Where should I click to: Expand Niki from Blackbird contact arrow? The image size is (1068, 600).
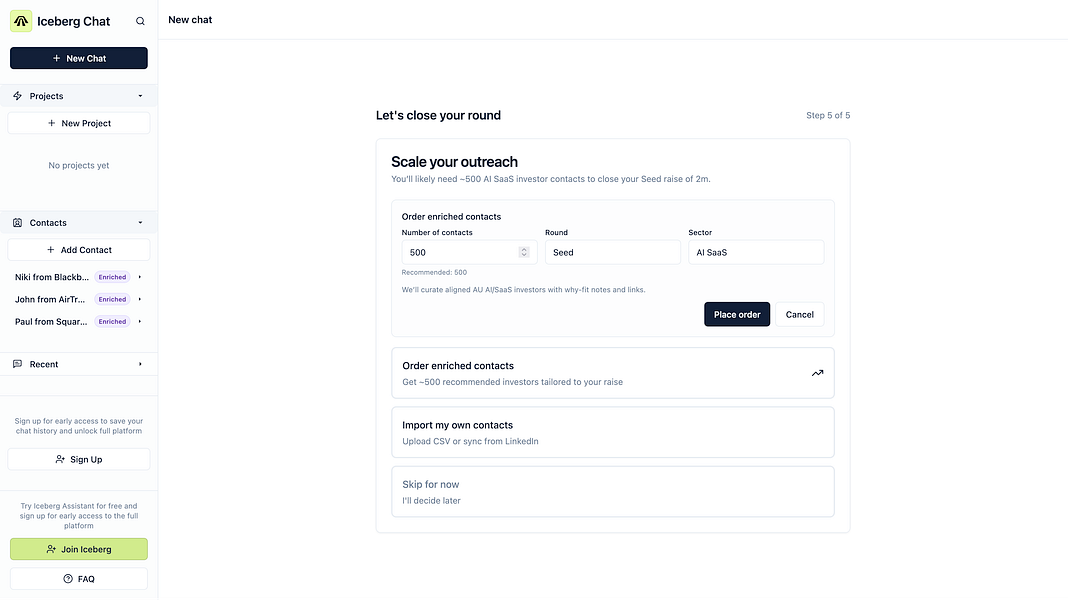click(x=140, y=277)
